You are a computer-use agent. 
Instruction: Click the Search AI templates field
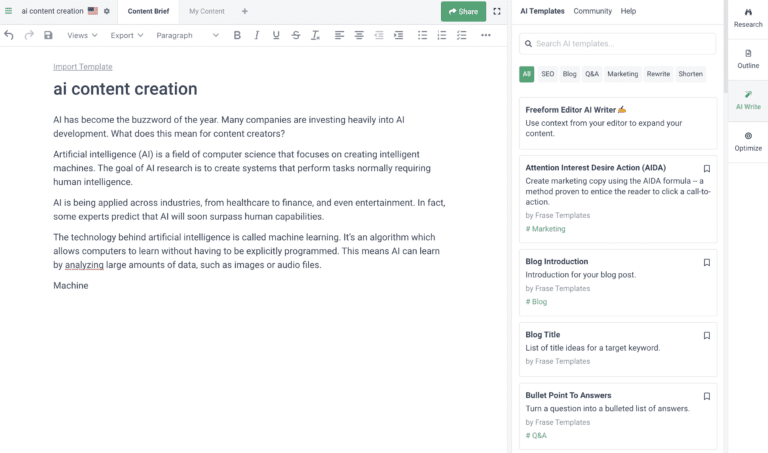(618, 44)
